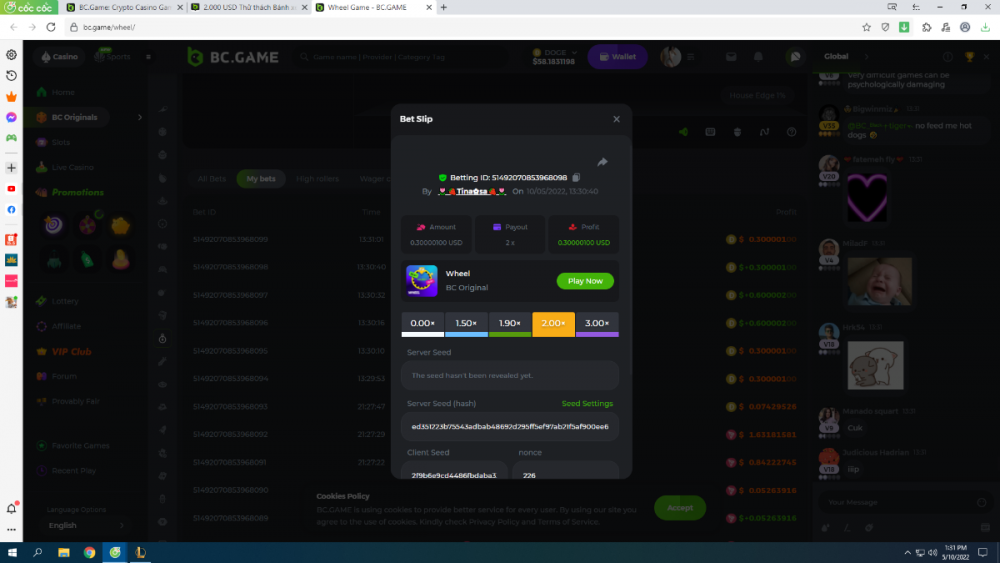
Task: Click the Server Seed hash field
Action: click(510, 427)
